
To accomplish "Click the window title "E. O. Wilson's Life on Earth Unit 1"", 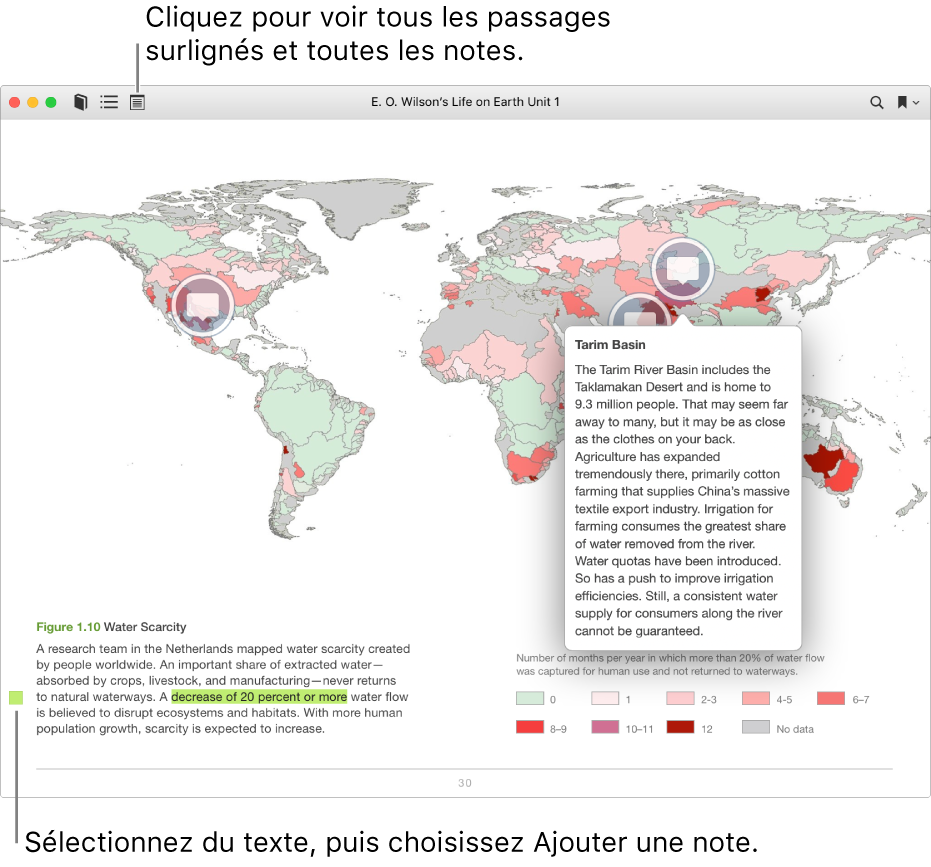I will pos(466,102).
